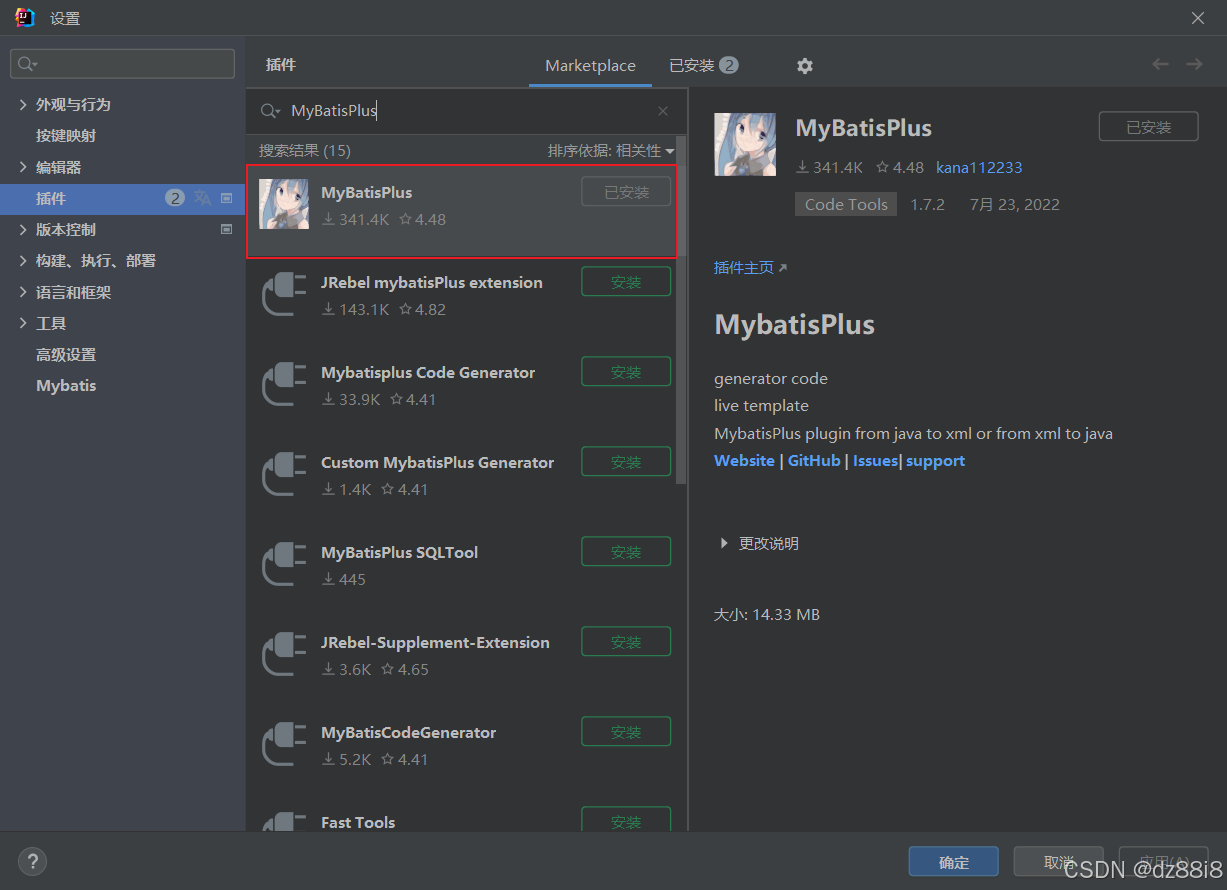
Task: Click the settings search magnifier icon
Action: [27, 64]
